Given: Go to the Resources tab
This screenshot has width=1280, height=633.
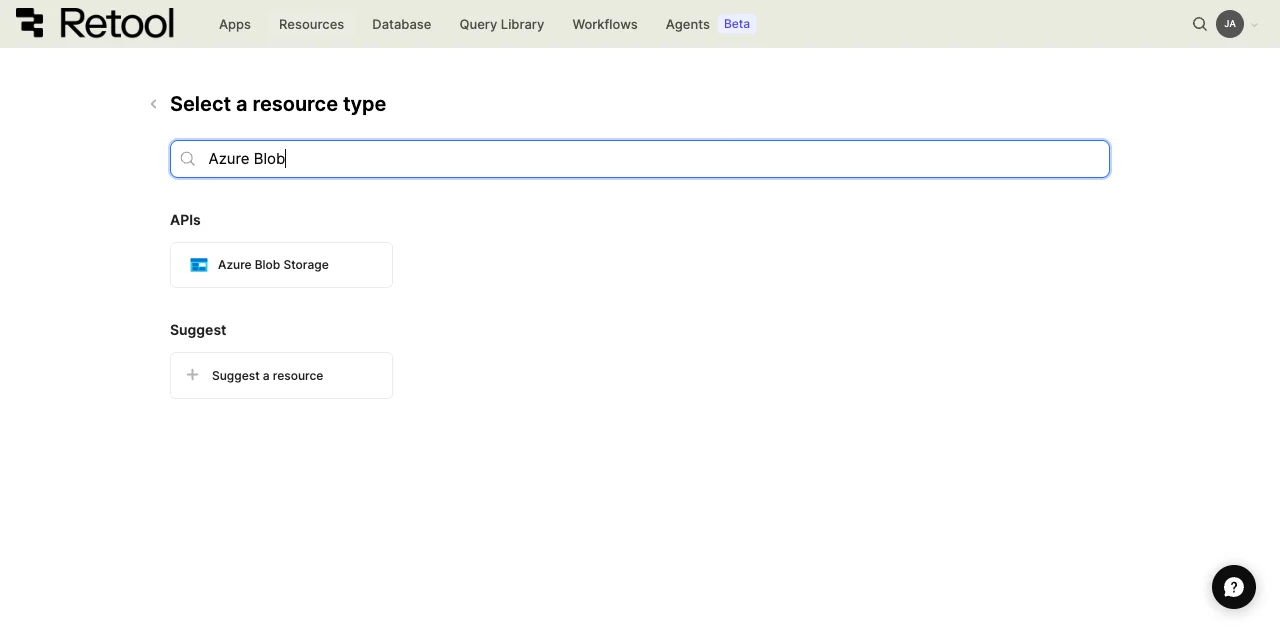Looking at the screenshot, I should pos(311,24).
